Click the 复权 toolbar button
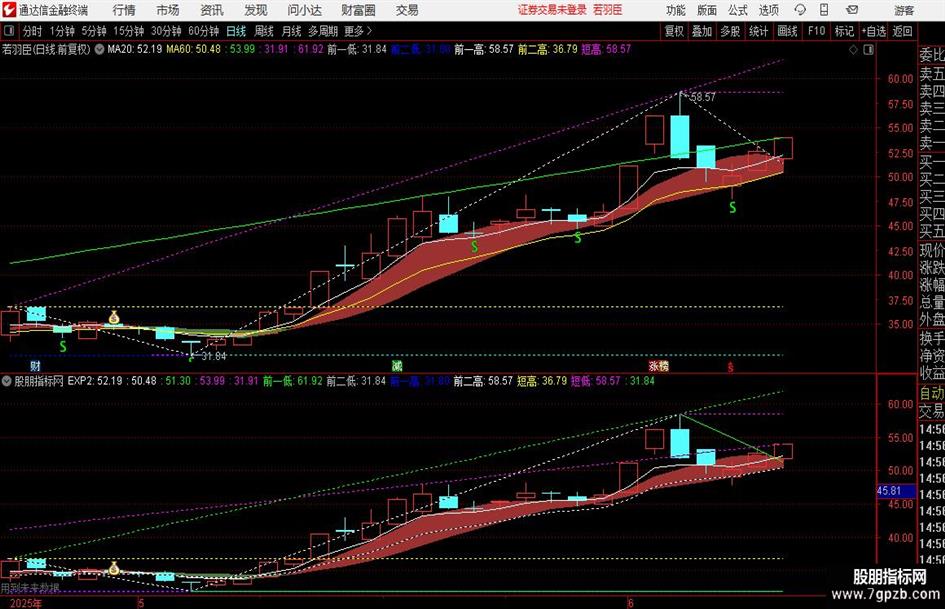The height and width of the screenshot is (609, 945). (x=674, y=31)
